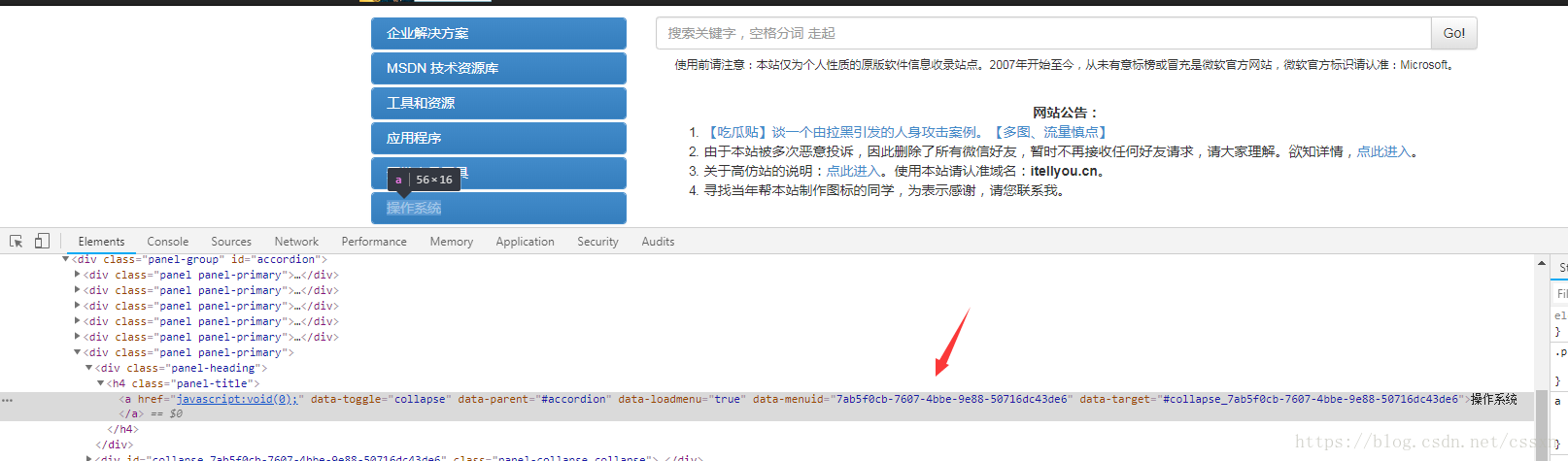This screenshot has height=461, width=1568.
Task: Expand the first collapsed panel-primary div
Action: pyautogui.click(x=78, y=275)
